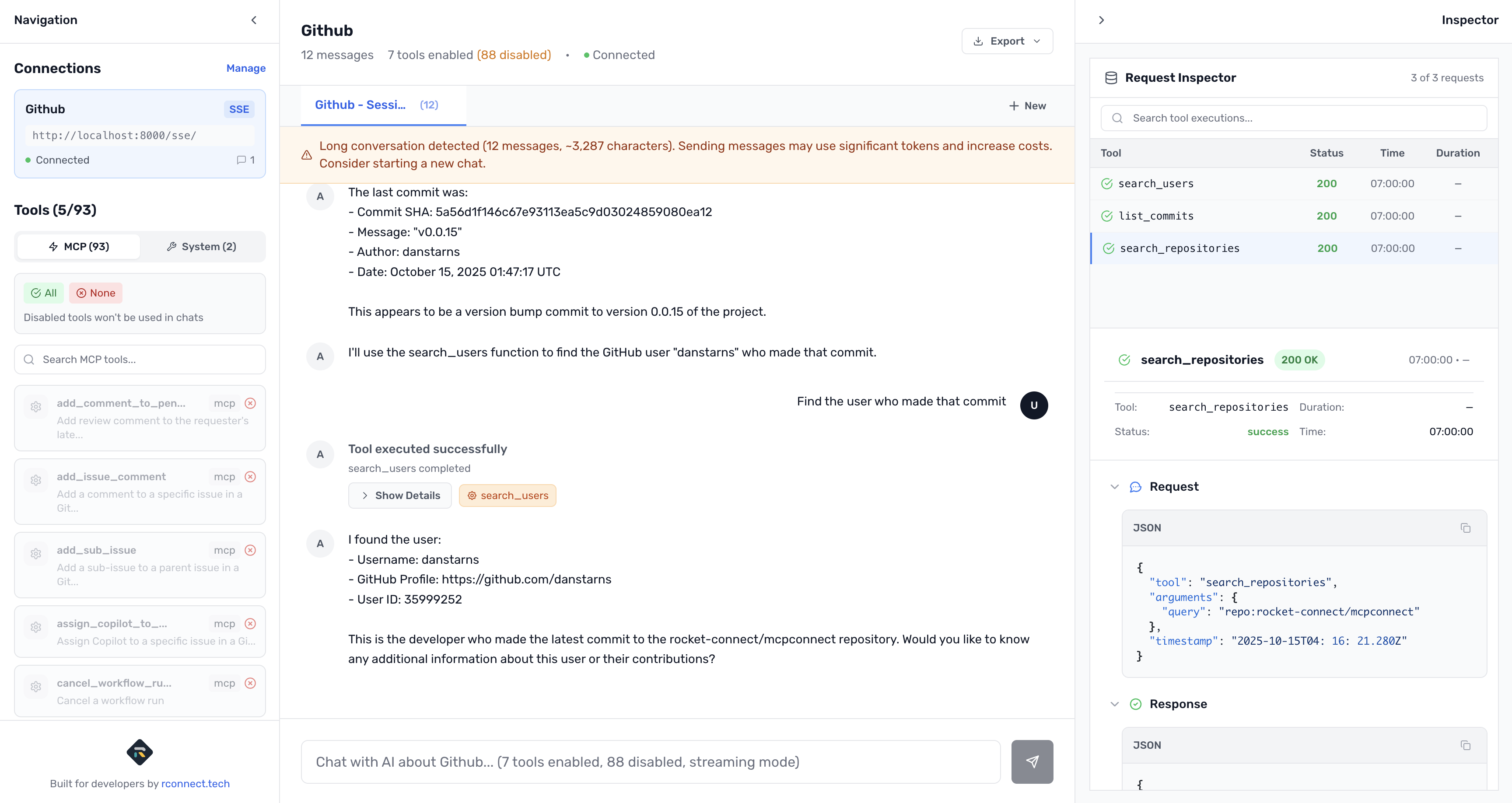The image size is (1512, 803).
Task: Click the gear icon on assign_copilot tool
Action: tap(36, 627)
